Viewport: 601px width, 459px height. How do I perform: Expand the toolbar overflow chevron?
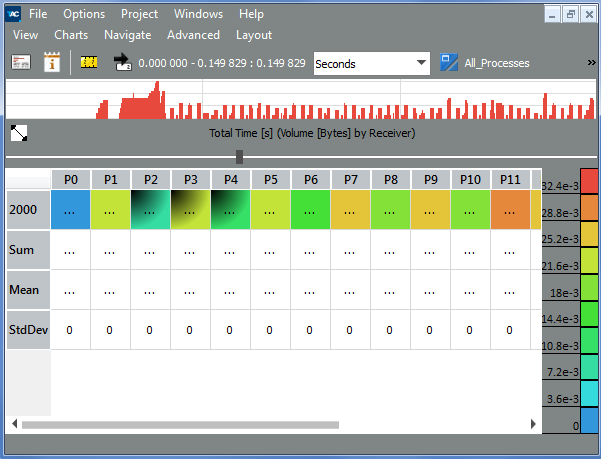point(591,63)
